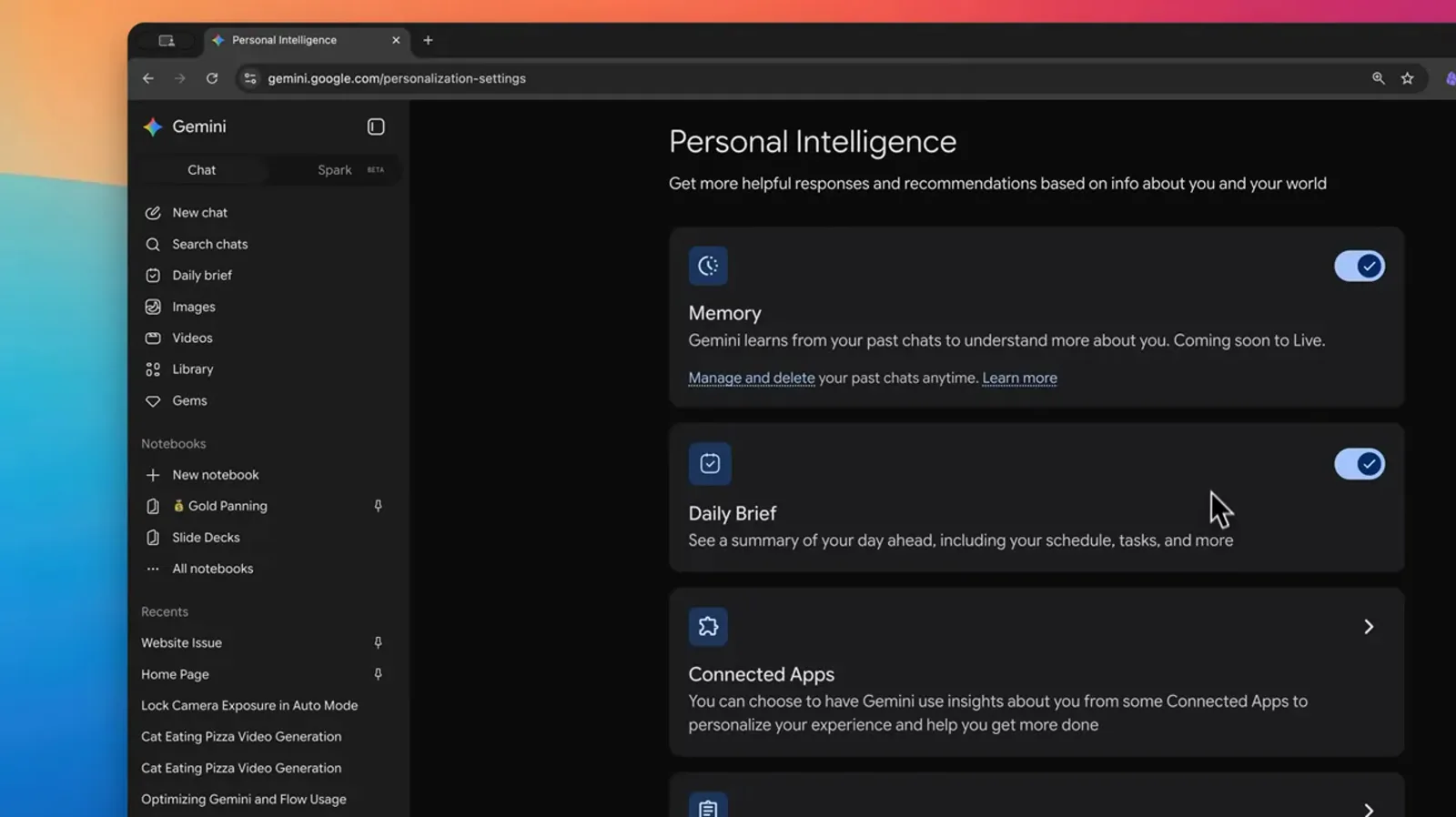Open Images in the sidebar
Image resolution: width=1456 pixels, height=817 pixels.
tap(193, 307)
